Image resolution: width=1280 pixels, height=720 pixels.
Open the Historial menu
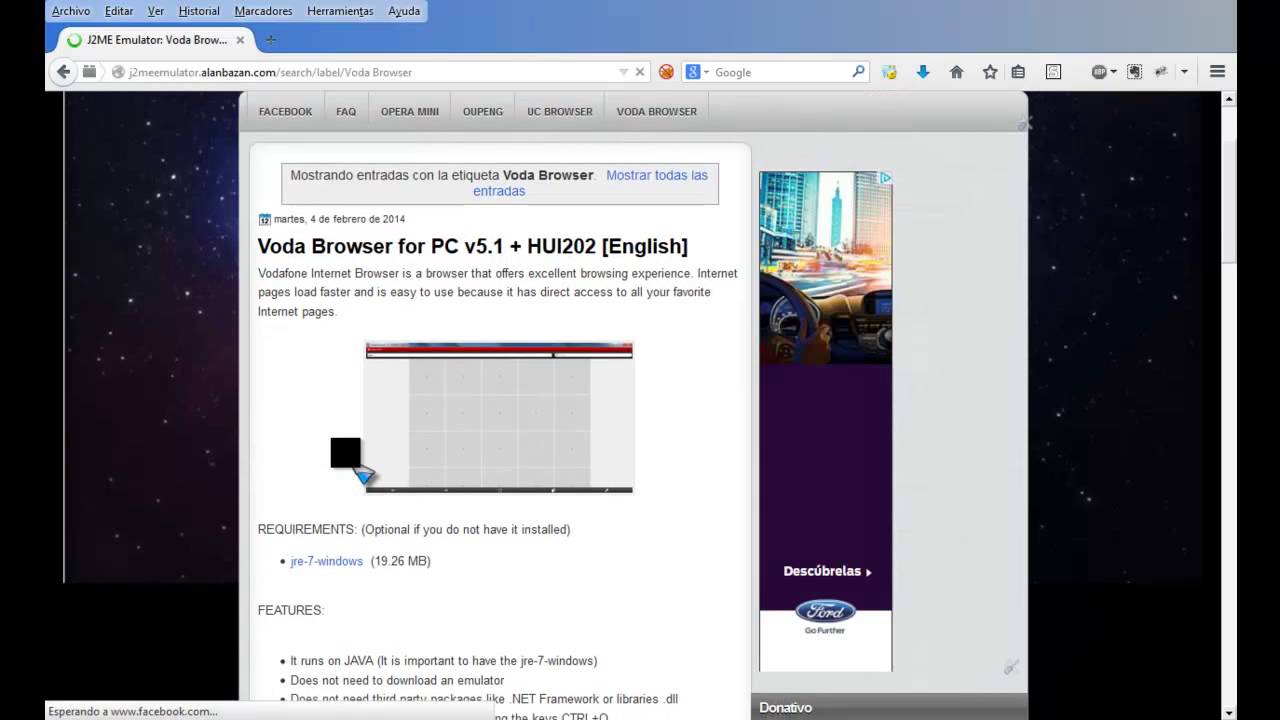(199, 11)
